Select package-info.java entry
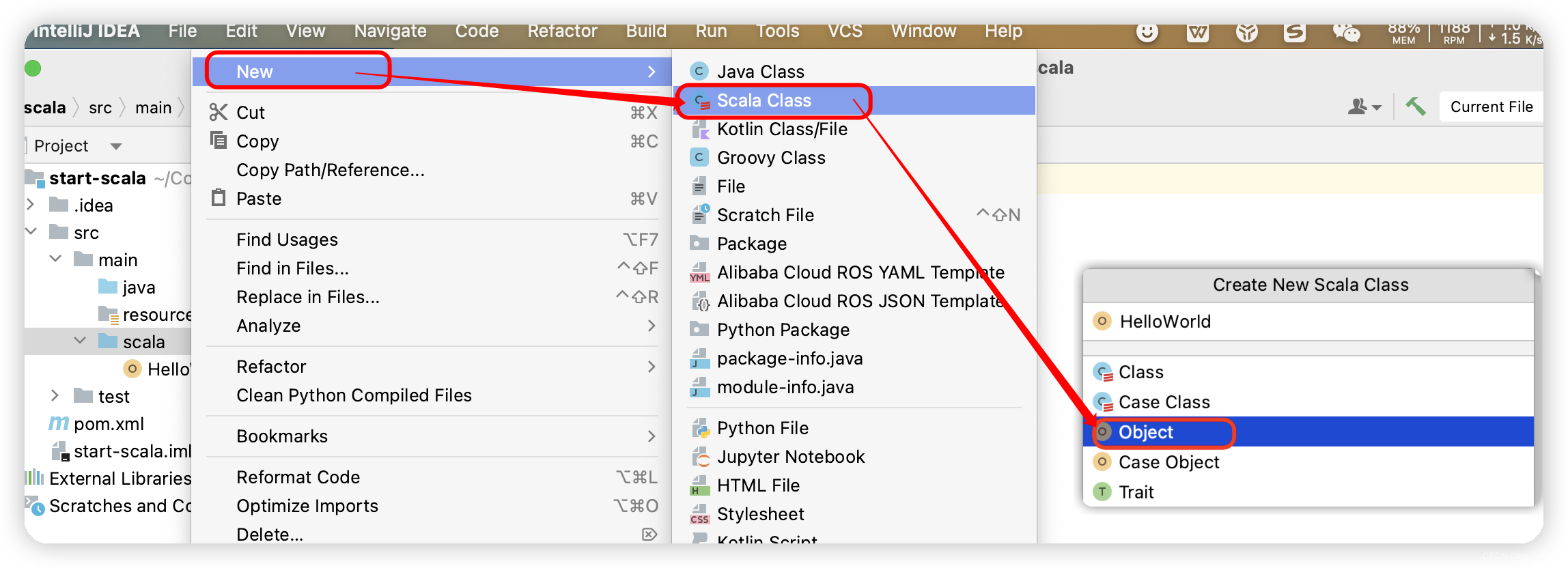Screen dimensions: 1568x568 854,358
